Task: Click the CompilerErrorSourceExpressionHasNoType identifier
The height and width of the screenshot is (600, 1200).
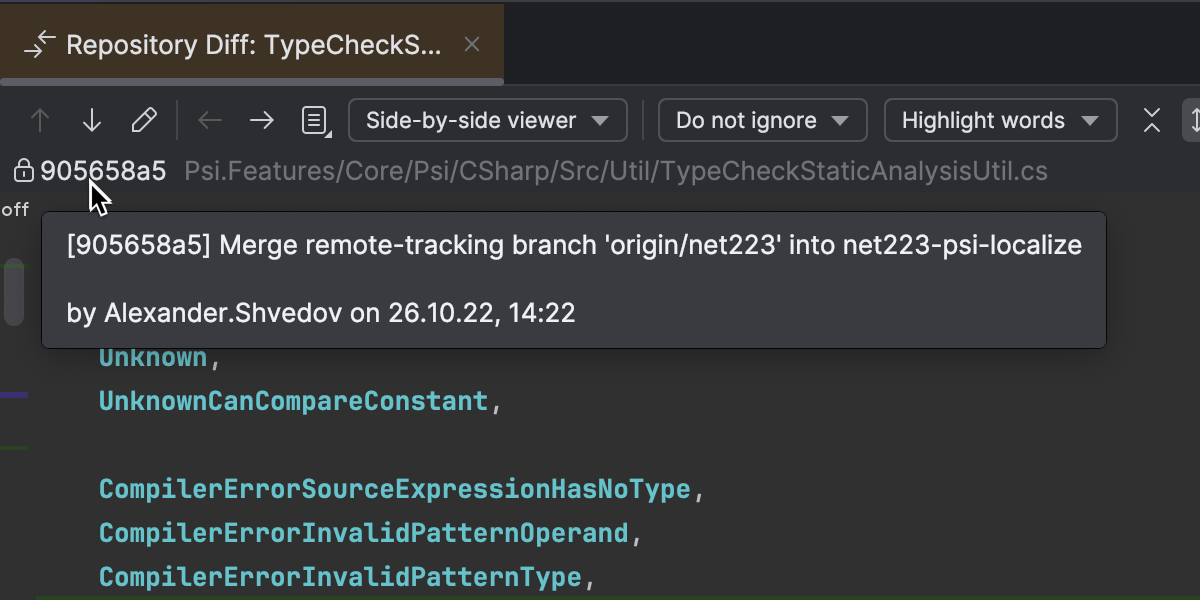Action: tap(395, 489)
